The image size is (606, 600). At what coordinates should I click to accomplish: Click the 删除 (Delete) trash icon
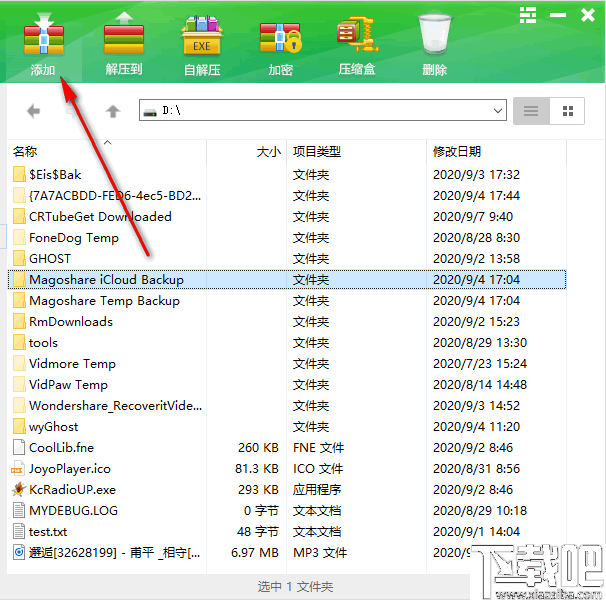click(x=435, y=34)
